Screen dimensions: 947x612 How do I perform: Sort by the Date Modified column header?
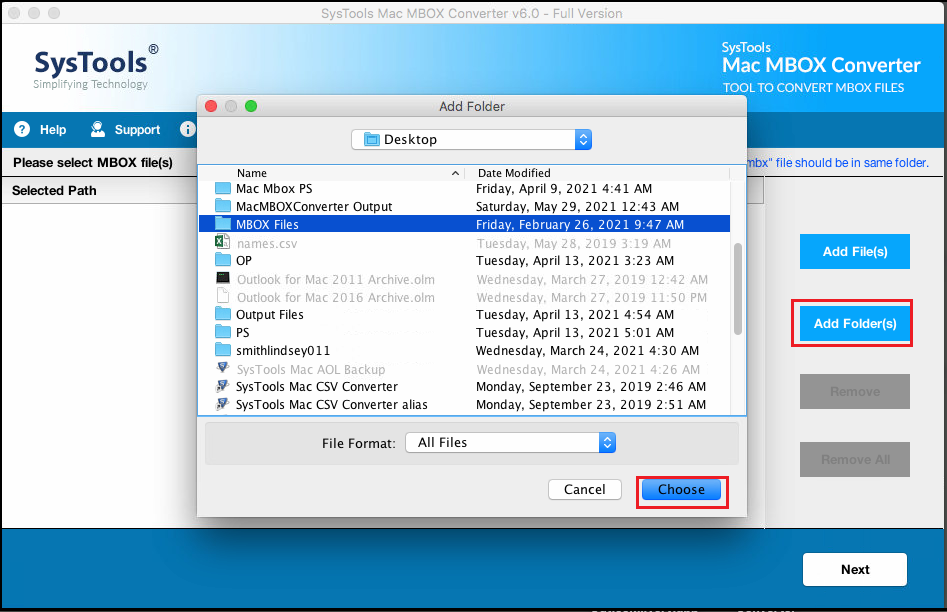click(x=514, y=173)
